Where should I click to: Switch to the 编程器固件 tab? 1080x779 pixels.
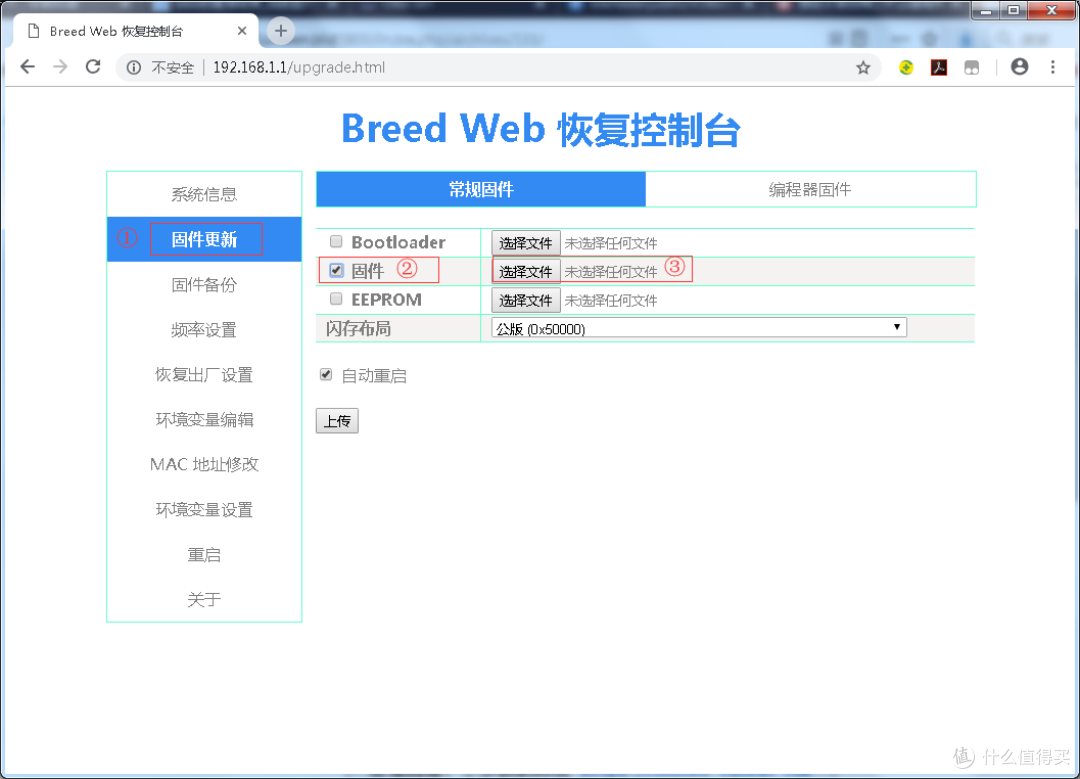(811, 189)
